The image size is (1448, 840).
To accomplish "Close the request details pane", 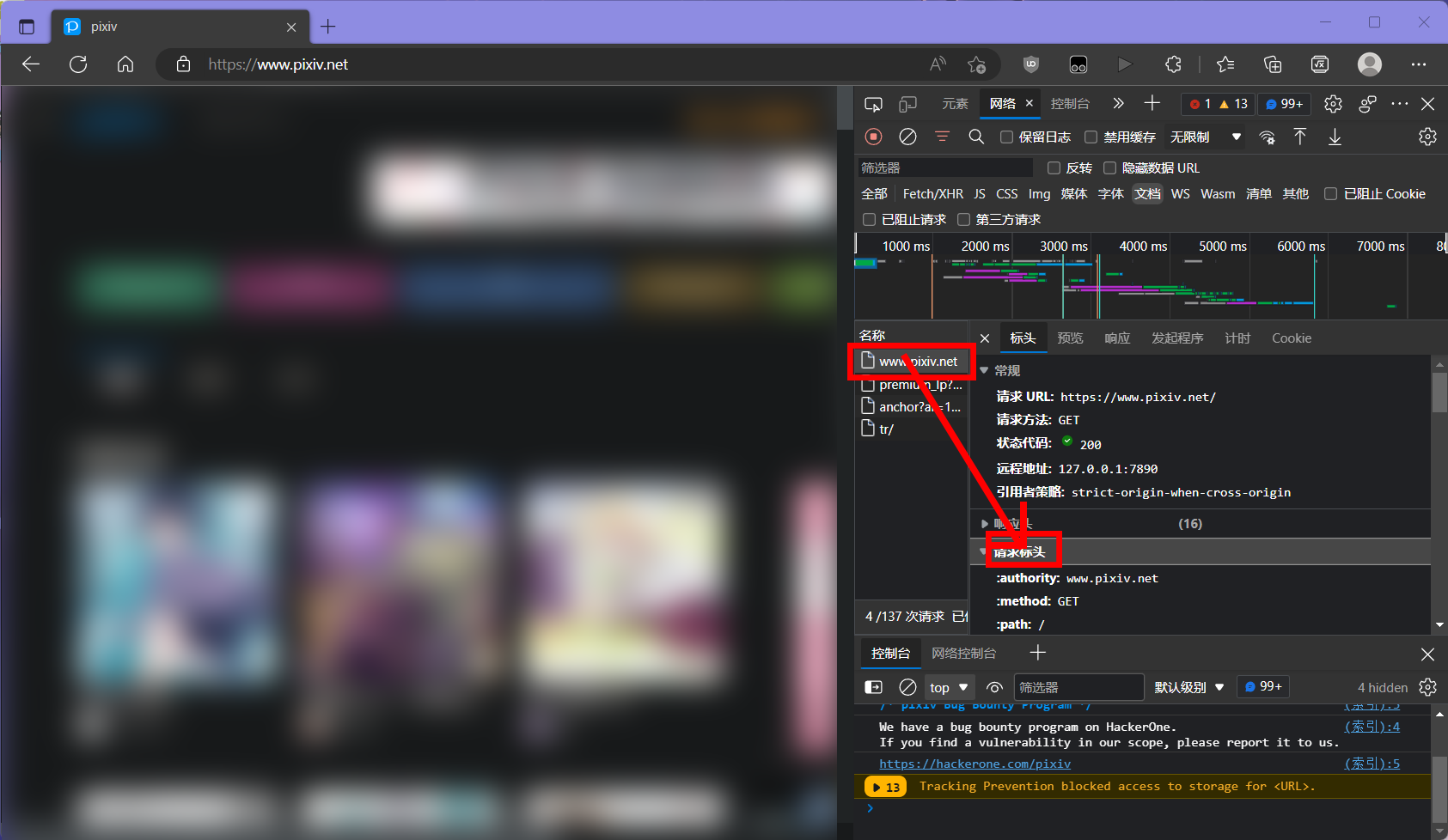I will [x=985, y=338].
